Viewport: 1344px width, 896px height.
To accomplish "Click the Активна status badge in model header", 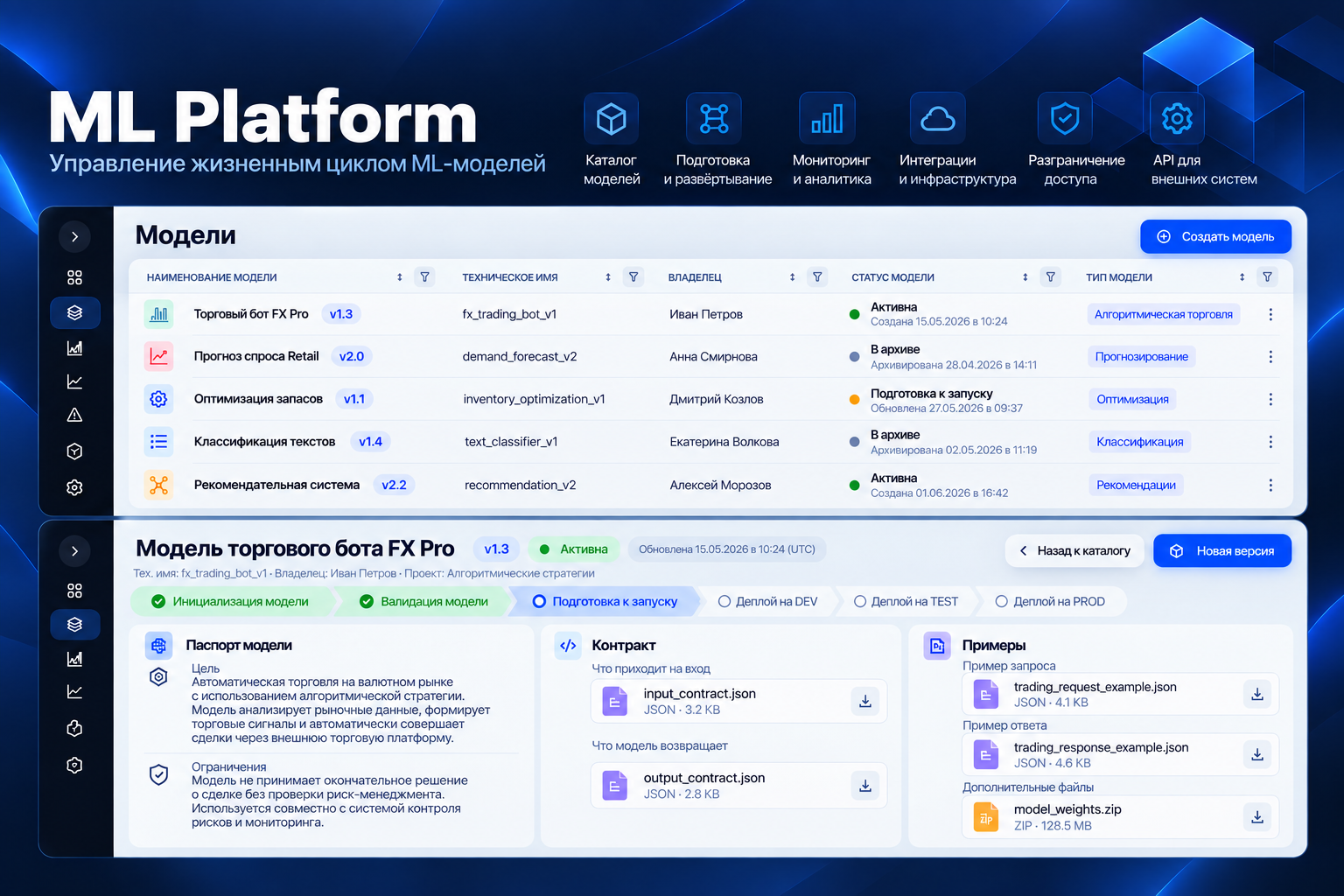I will 574,549.
